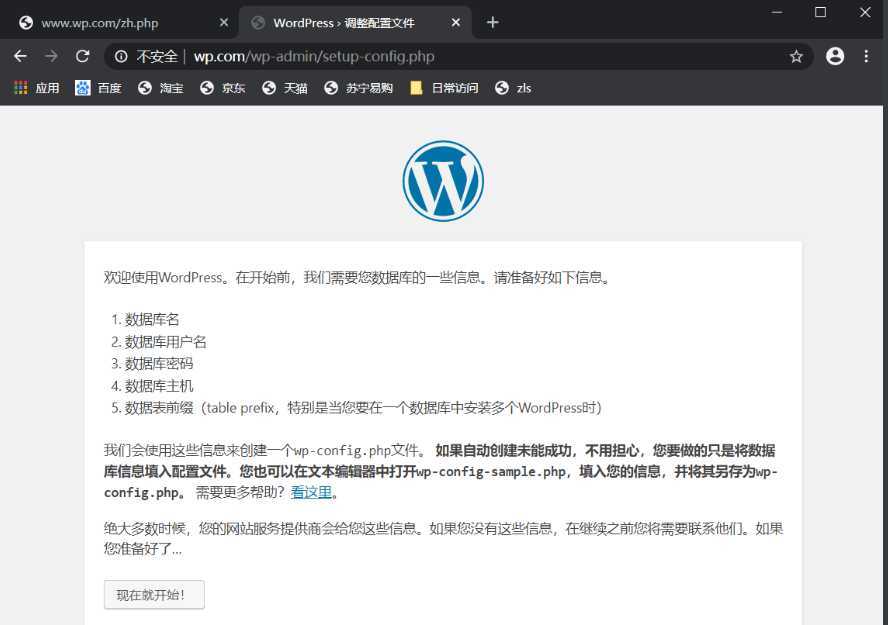Open the 淘宝 bookmark
This screenshot has width=888, height=625.
(161, 88)
